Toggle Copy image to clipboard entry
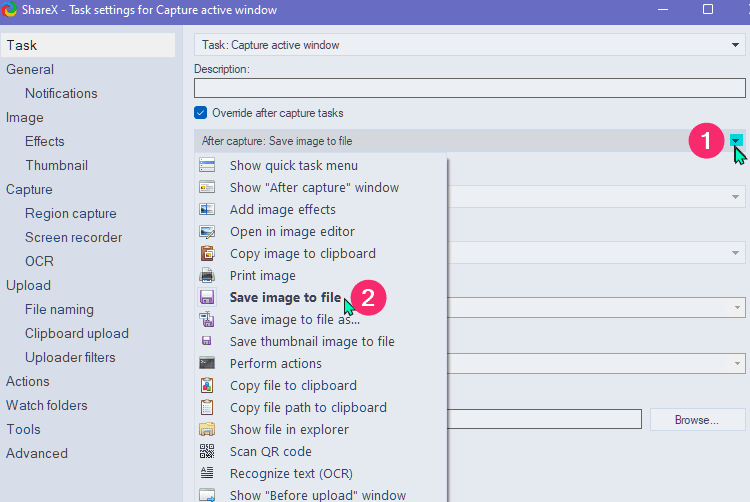The height and width of the screenshot is (502, 750). coord(321,253)
